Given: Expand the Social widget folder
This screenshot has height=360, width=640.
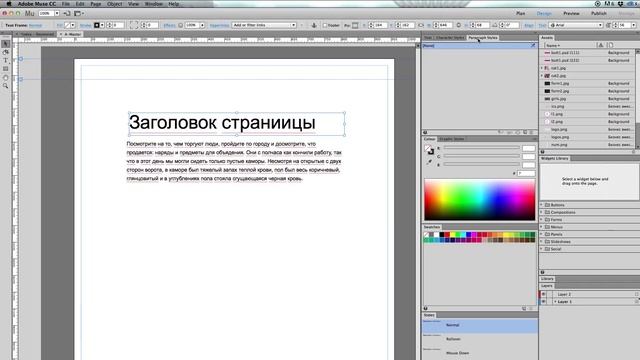Looking at the screenshot, I should coord(542,249).
